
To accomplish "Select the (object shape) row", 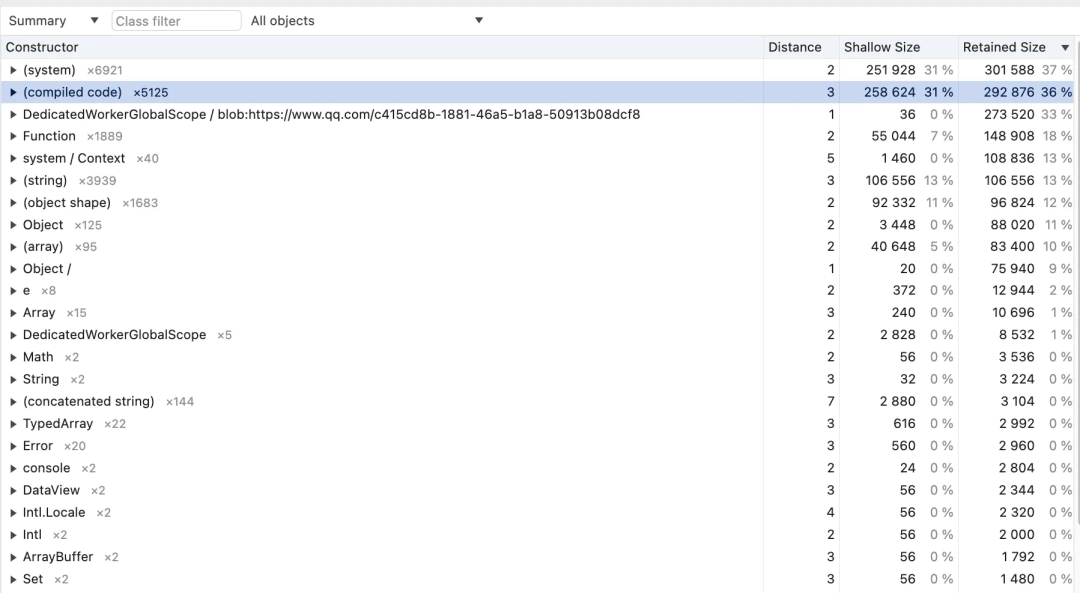I will [67, 203].
